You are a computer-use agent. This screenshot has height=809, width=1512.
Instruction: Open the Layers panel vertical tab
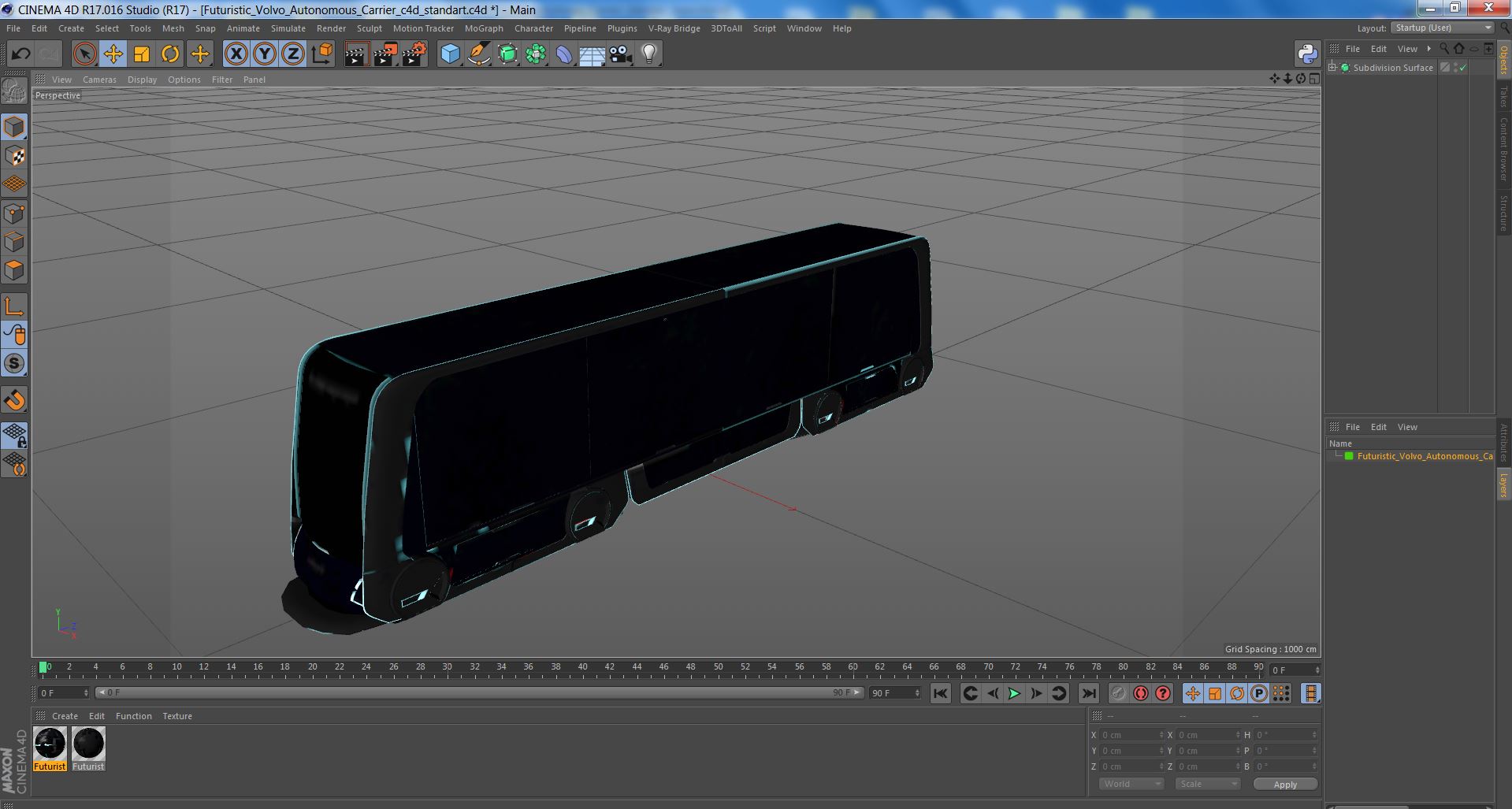(1503, 485)
